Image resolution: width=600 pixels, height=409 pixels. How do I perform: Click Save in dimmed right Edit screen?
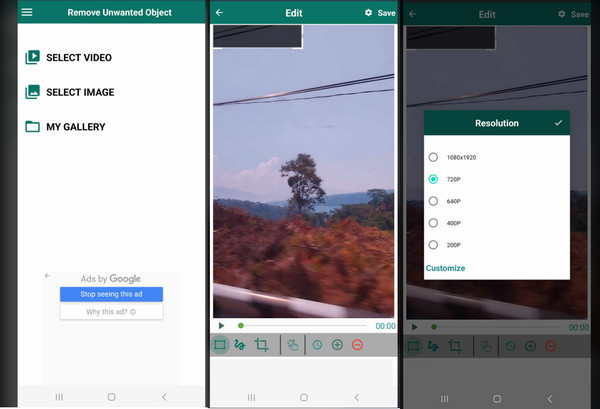(x=579, y=15)
